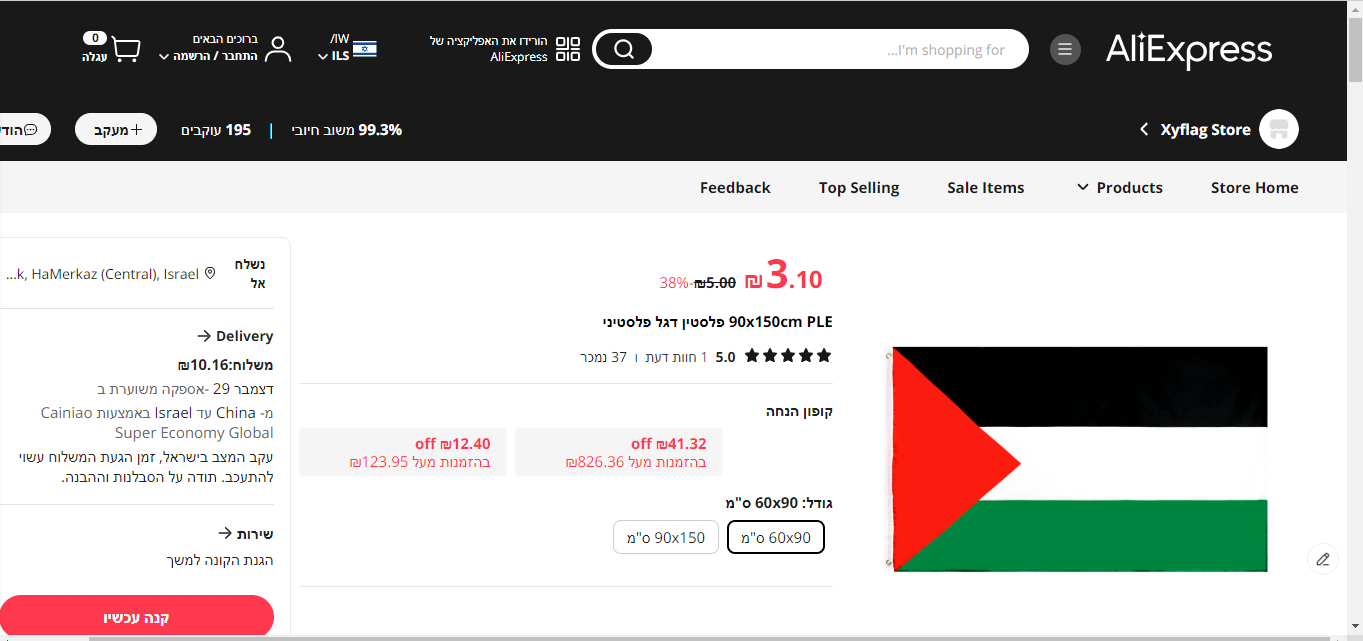Screen dimensions: 1363x641
Task: Click the red קנה עכשיו buy now button
Action: pyautogui.click(x=137, y=617)
